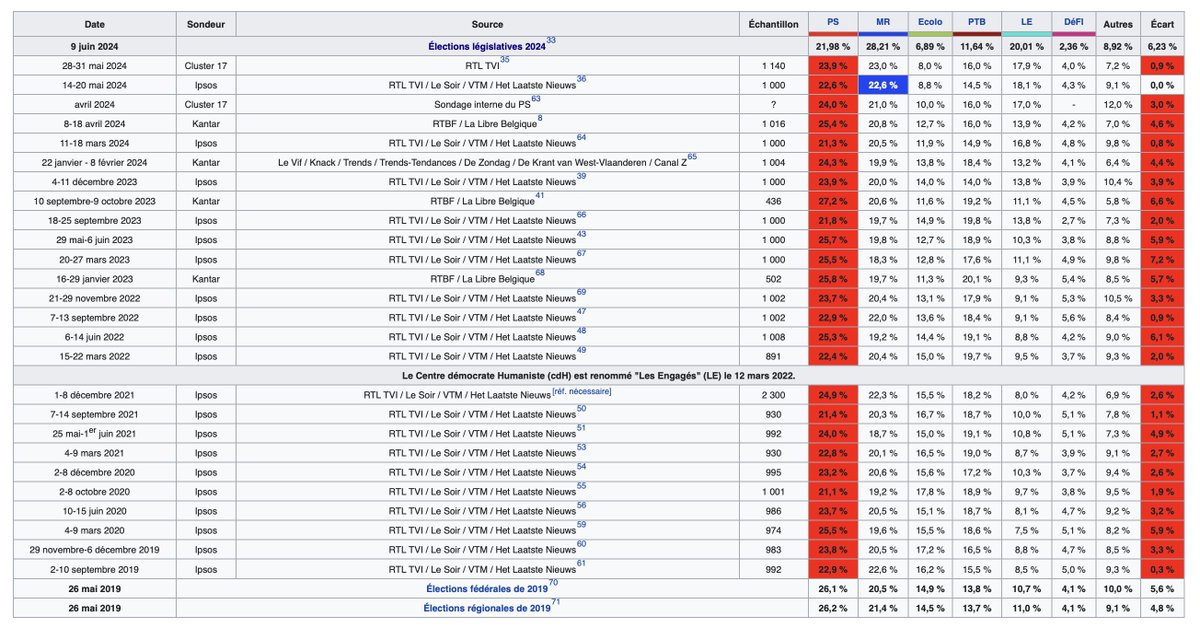
Task: Click footnote reference 71
Action: coord(556,602)
